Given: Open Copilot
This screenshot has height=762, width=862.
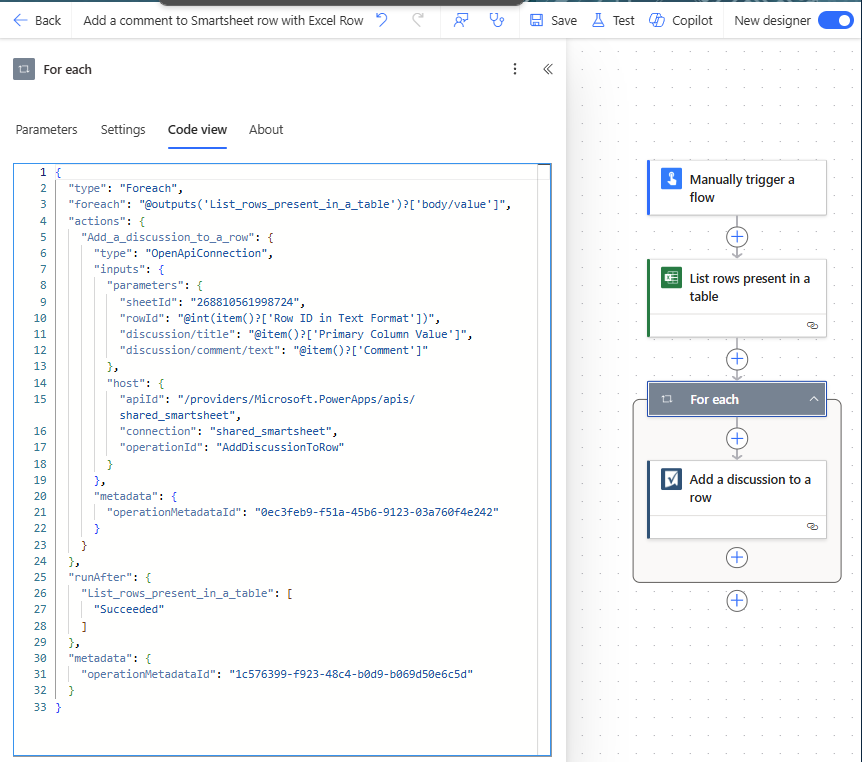Looking at the screenshot, I should [x=681, y=21].
